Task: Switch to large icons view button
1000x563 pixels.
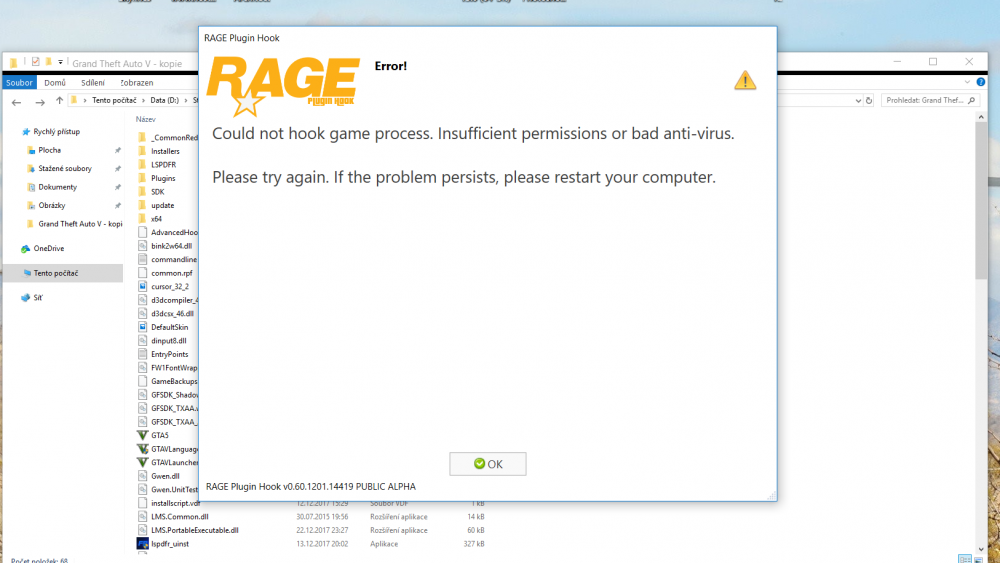Action: click(978, 559)
